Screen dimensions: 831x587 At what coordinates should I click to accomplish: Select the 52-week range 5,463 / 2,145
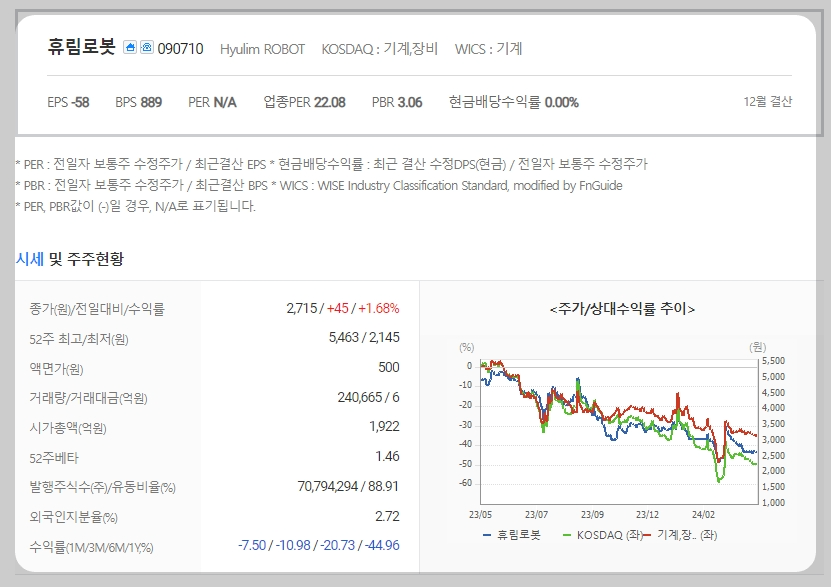(x=364, y=337)
